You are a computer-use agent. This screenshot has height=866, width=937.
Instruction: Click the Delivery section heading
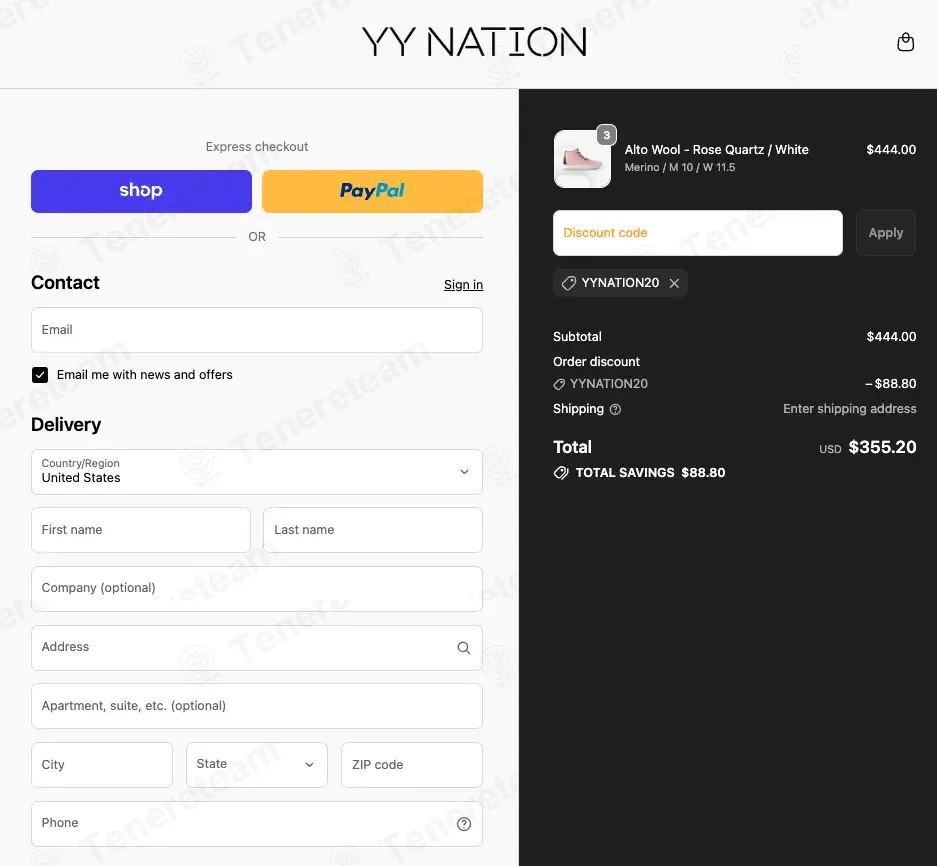(66, 424)
